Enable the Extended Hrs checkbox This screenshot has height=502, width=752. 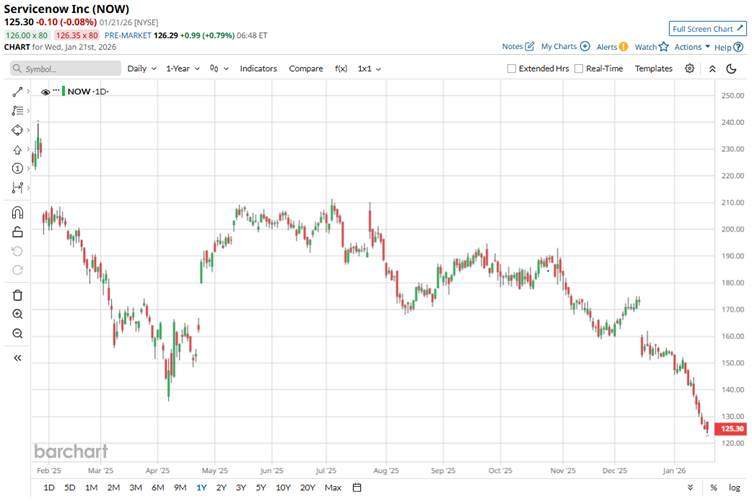point(512,69)
